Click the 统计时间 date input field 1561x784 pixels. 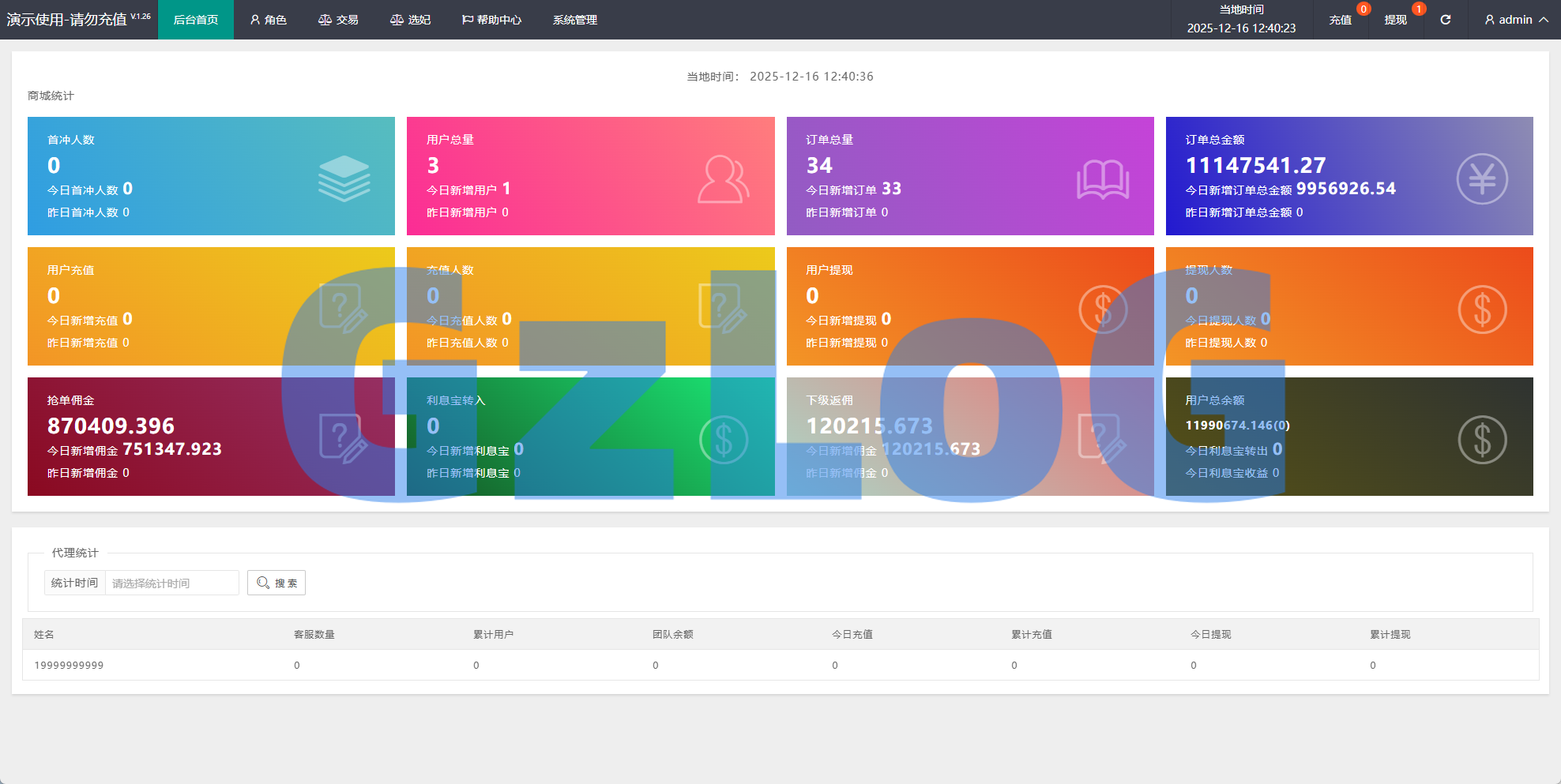[x=171, y=583]
